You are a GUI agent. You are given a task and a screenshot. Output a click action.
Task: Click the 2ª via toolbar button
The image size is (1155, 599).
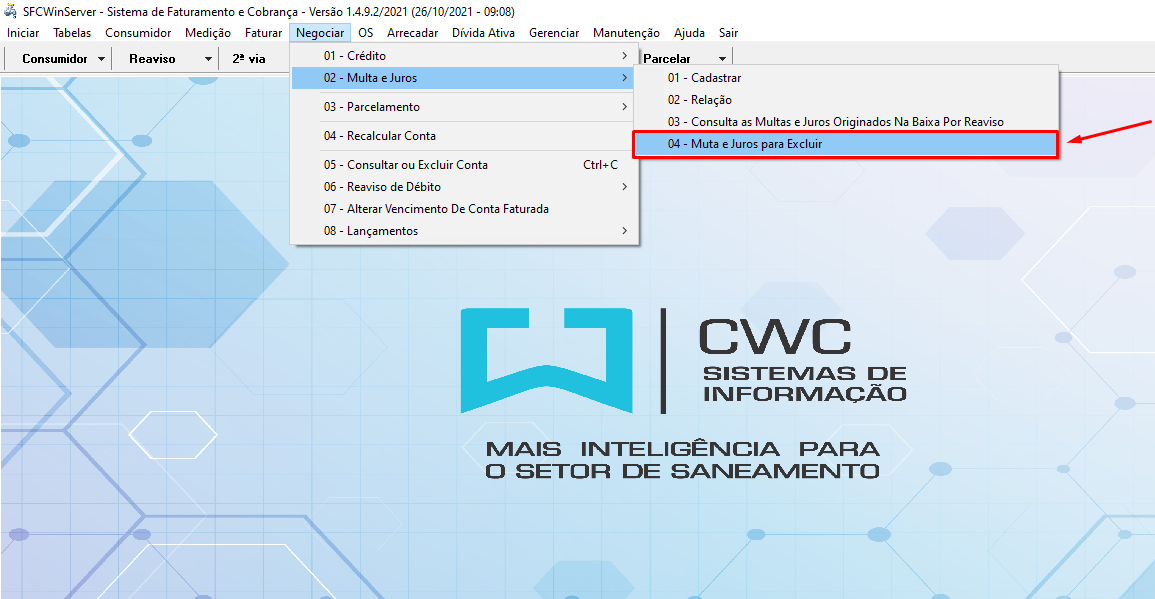249,59
